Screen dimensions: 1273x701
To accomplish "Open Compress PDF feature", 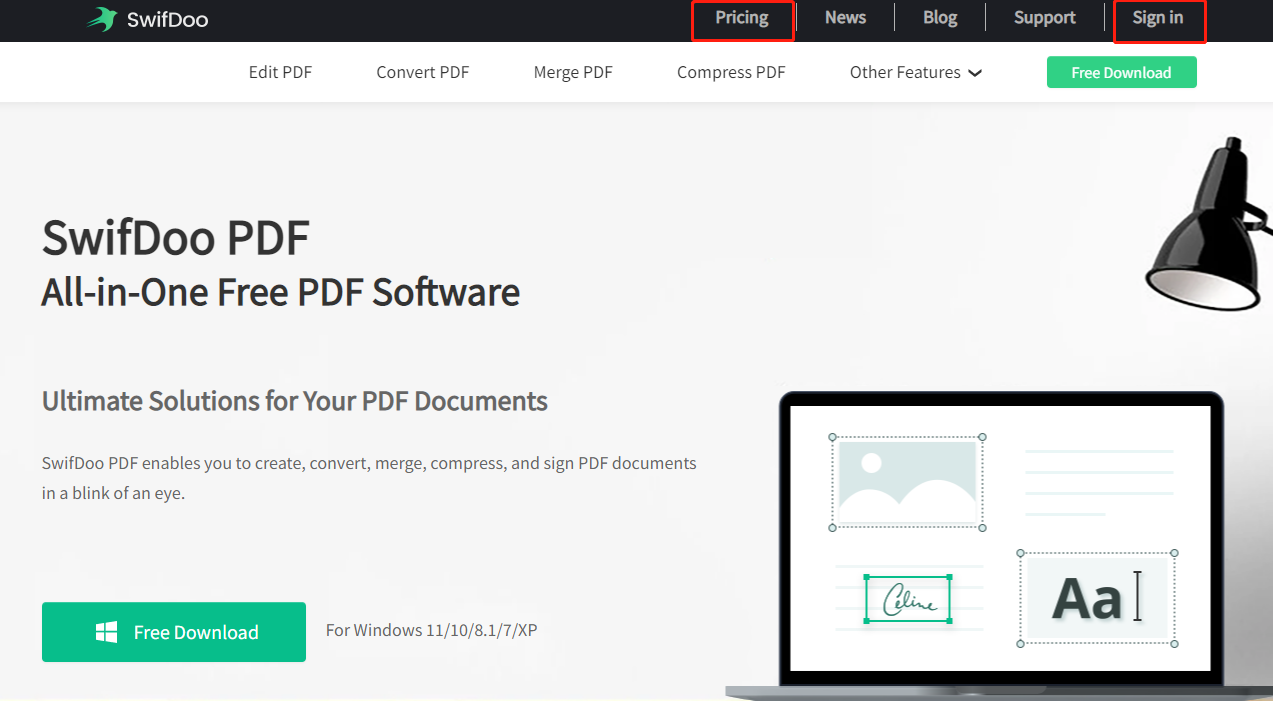I will click(731, 72).
